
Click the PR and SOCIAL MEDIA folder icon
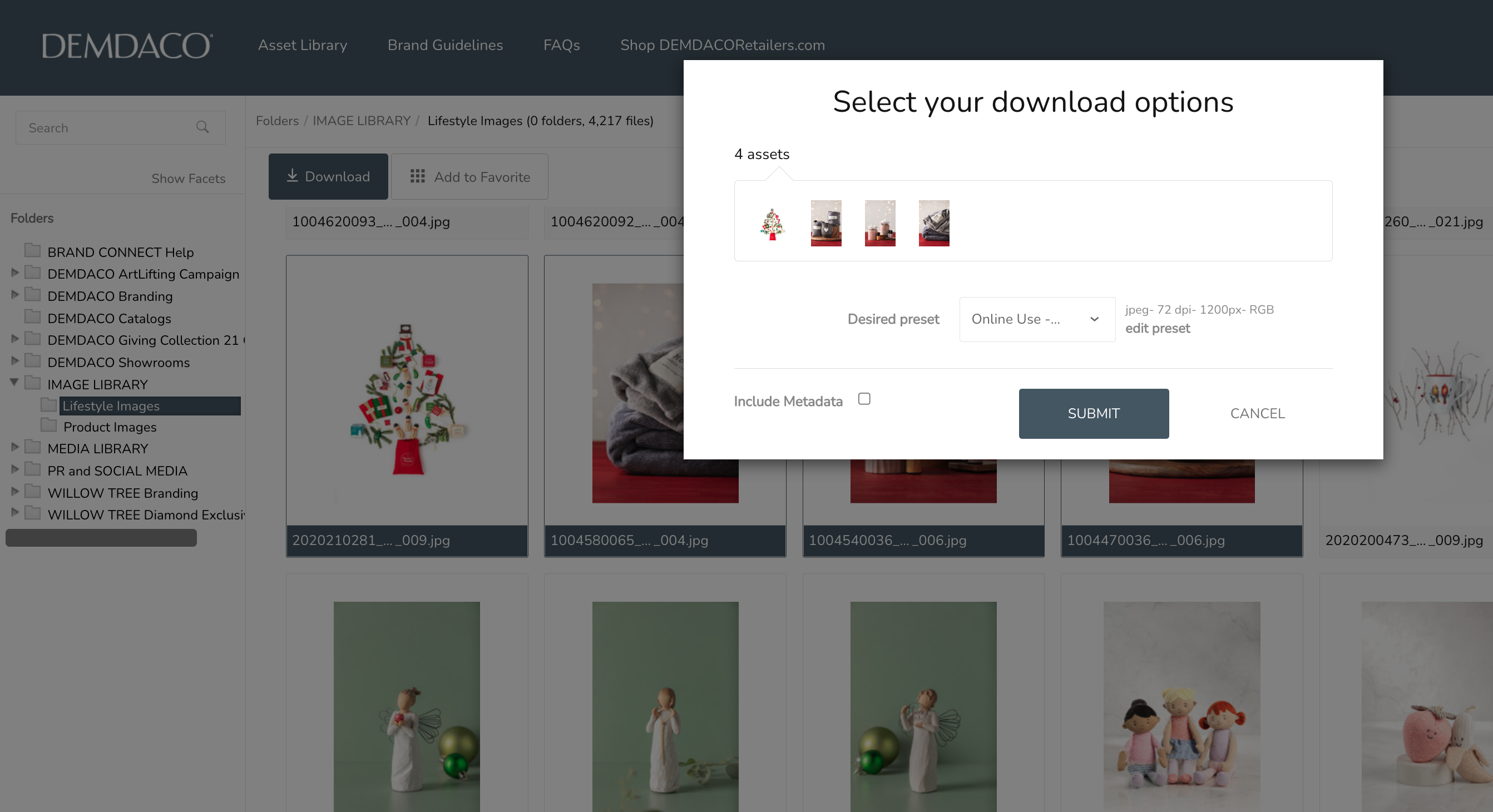pos(32,469)
